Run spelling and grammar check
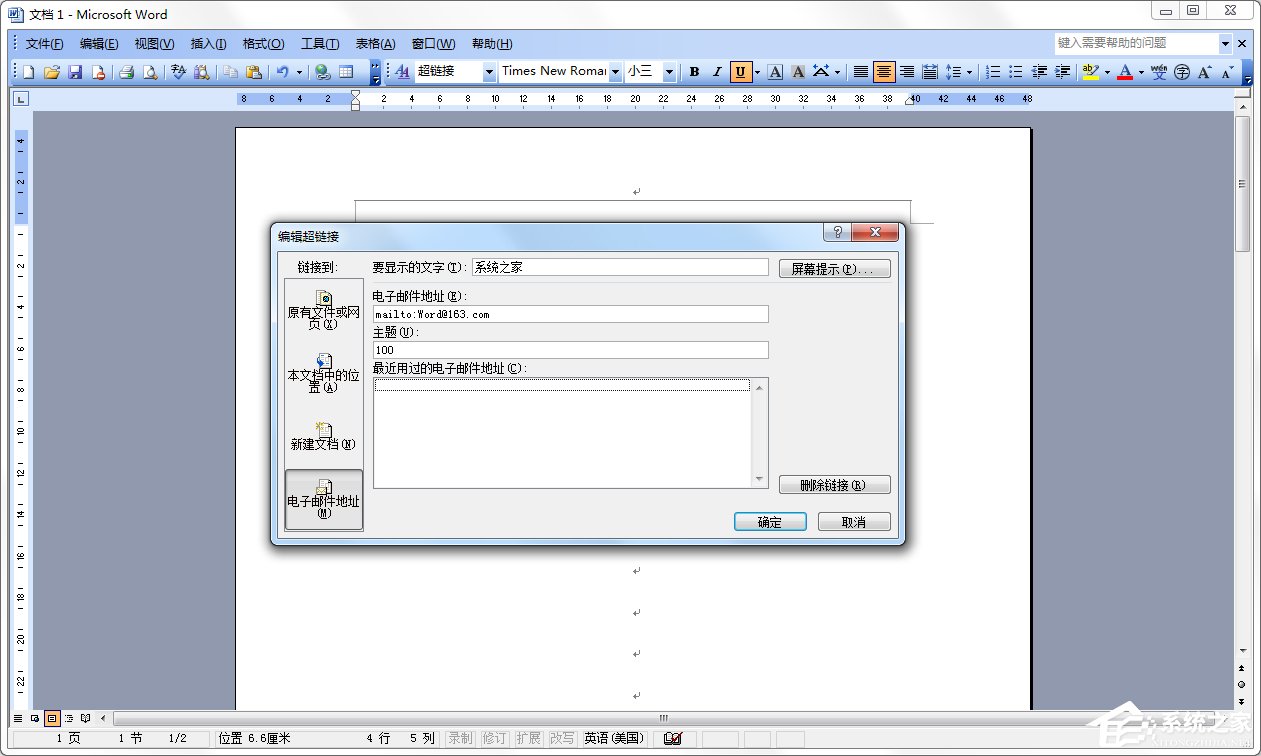This screenshot has width=1261, height=756. [178, 71]
